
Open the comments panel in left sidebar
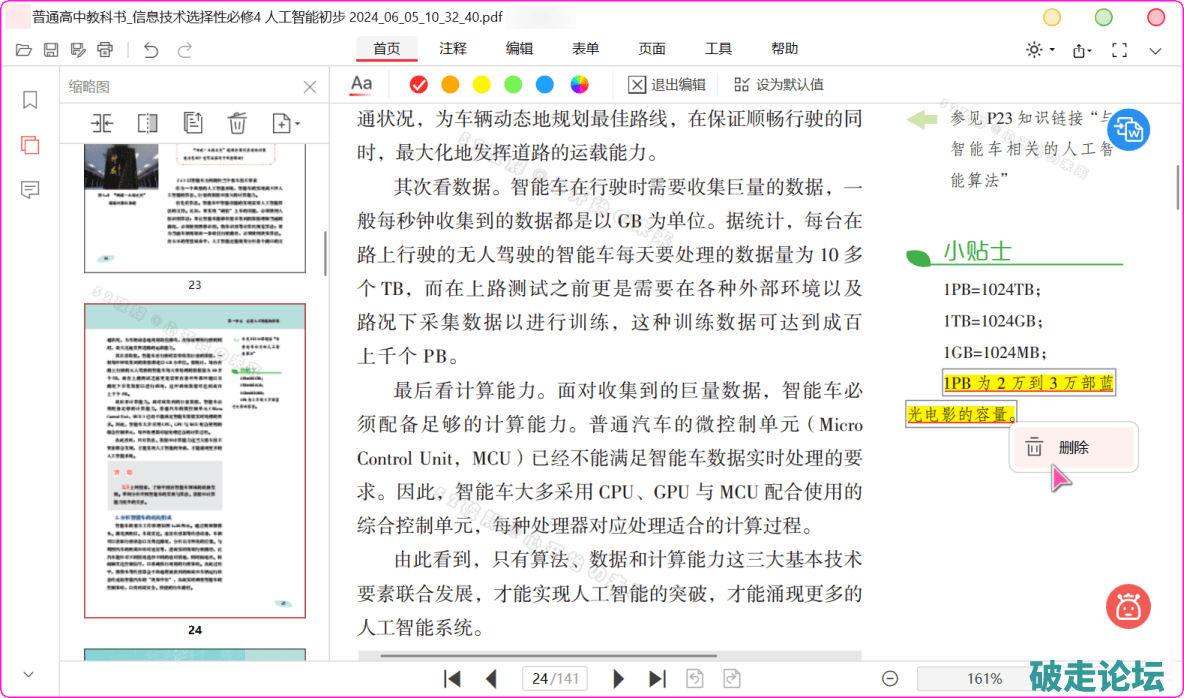[30, 190]
